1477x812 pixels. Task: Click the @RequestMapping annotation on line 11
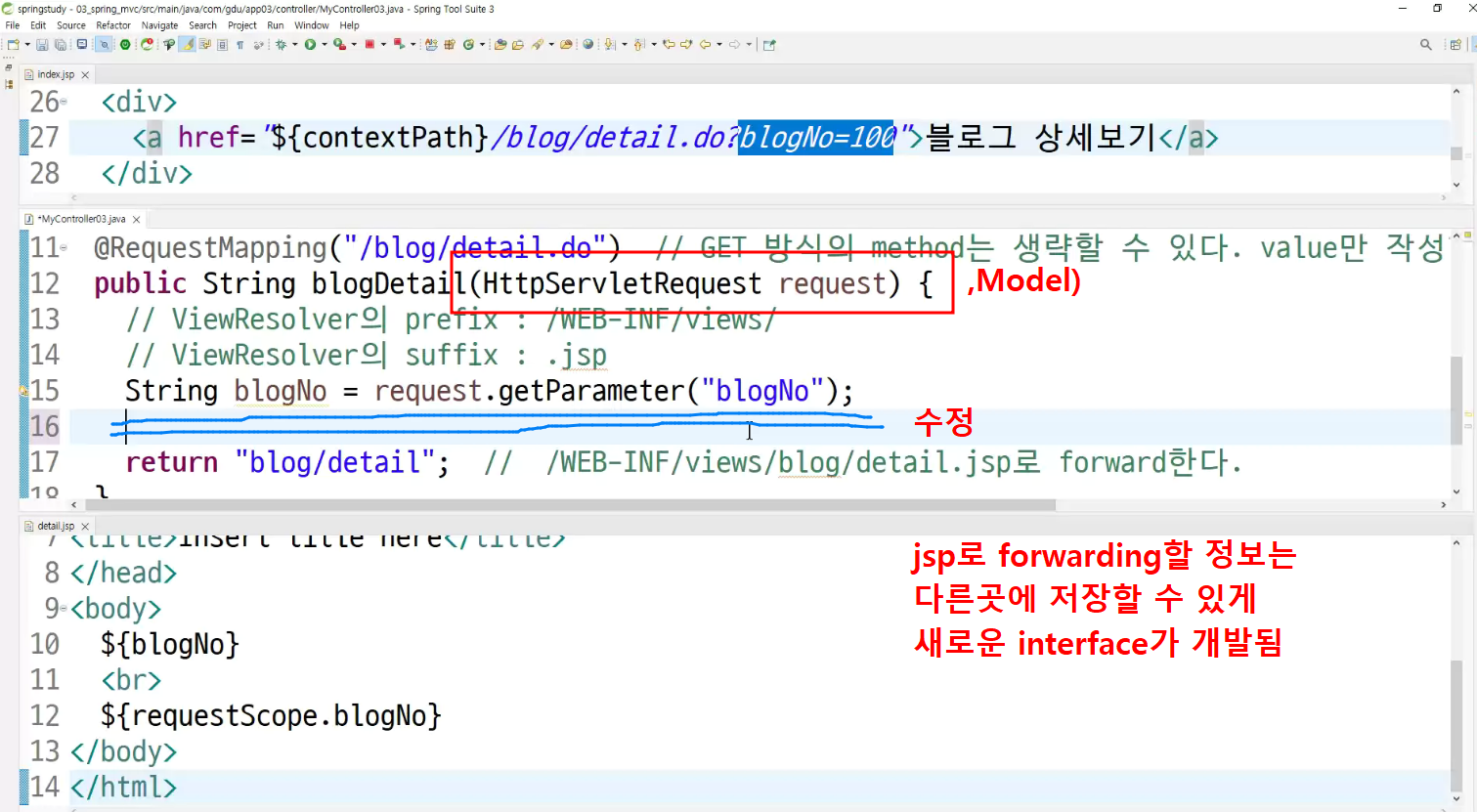tap(210, 248)
